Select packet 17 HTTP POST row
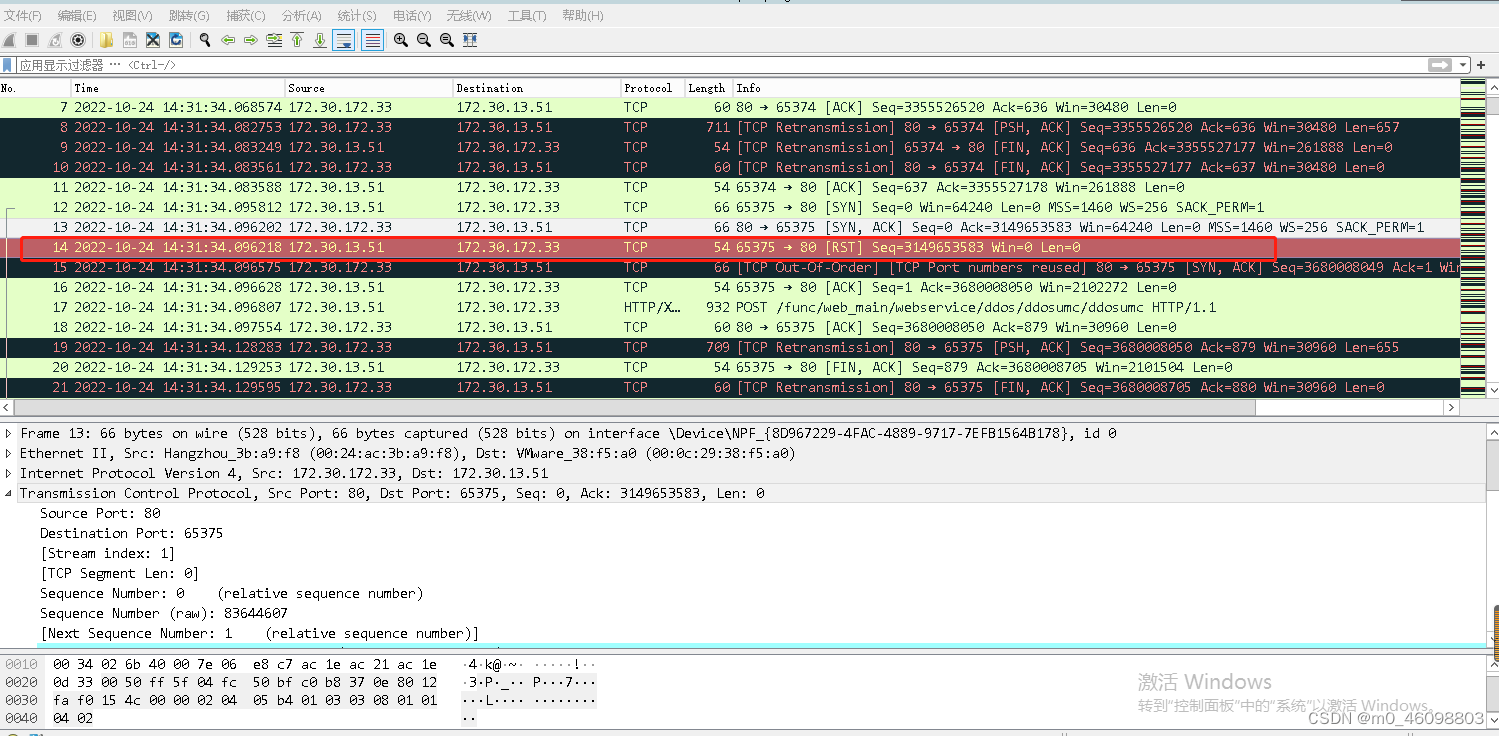Image resolution: width=1499 pixels, height=736 pixels. pyautogui.click(x=729, y=307)
